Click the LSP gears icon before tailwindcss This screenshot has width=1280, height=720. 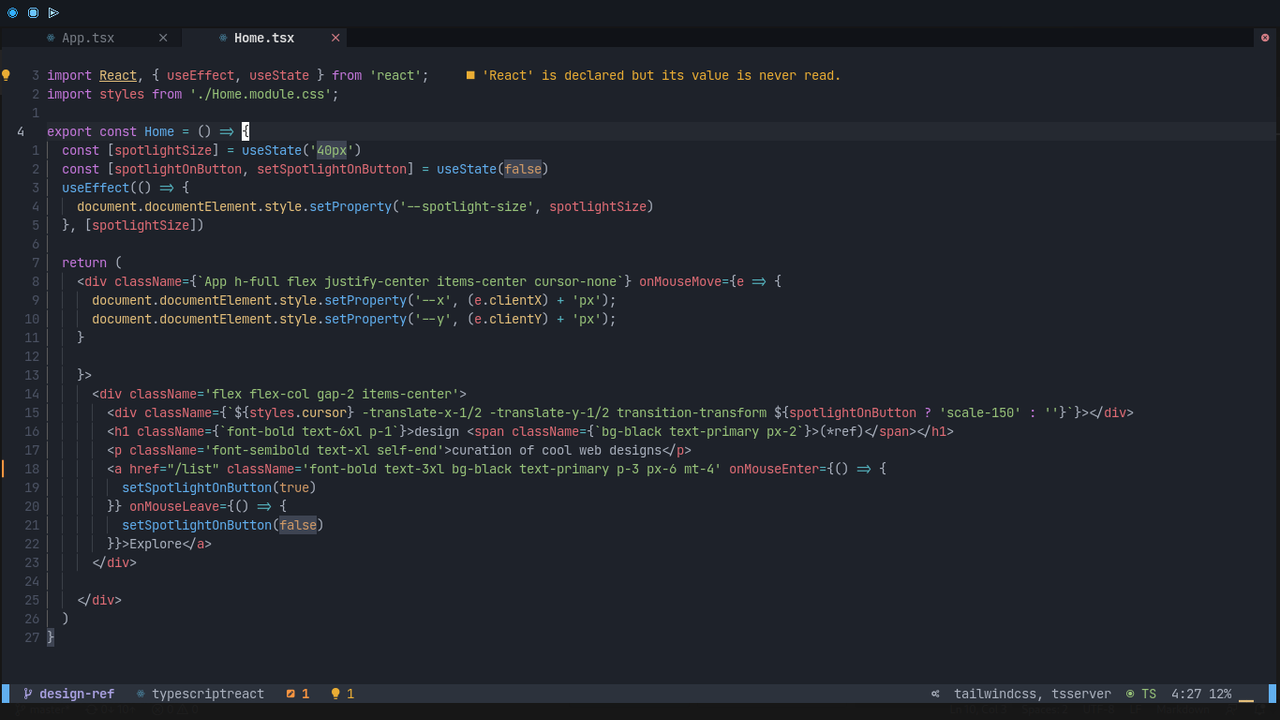pos(936,693)
